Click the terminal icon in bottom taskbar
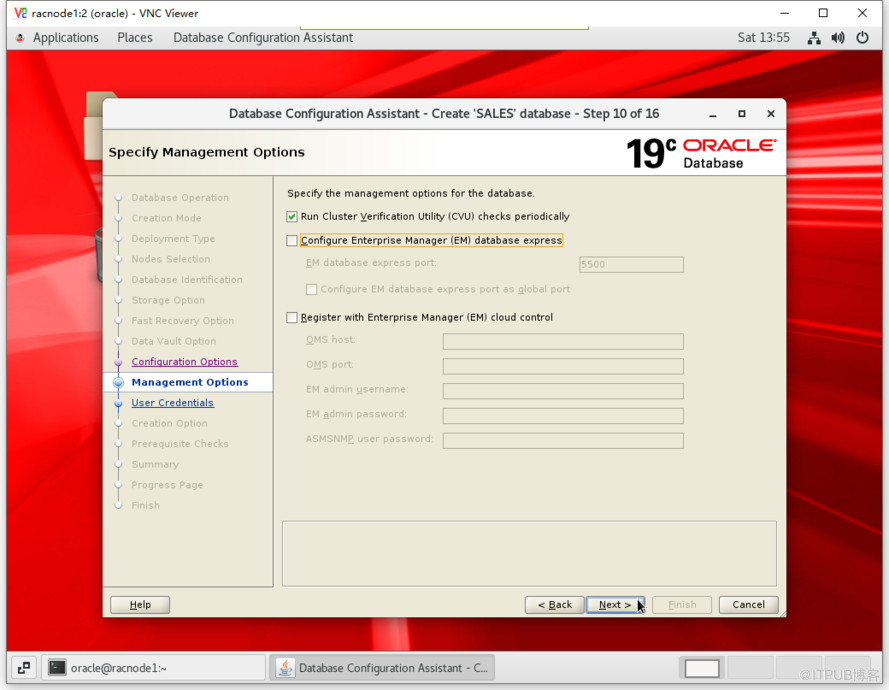The width and height of the screenshot is (889, 690). pyautogui.click(x=58, y=668)
